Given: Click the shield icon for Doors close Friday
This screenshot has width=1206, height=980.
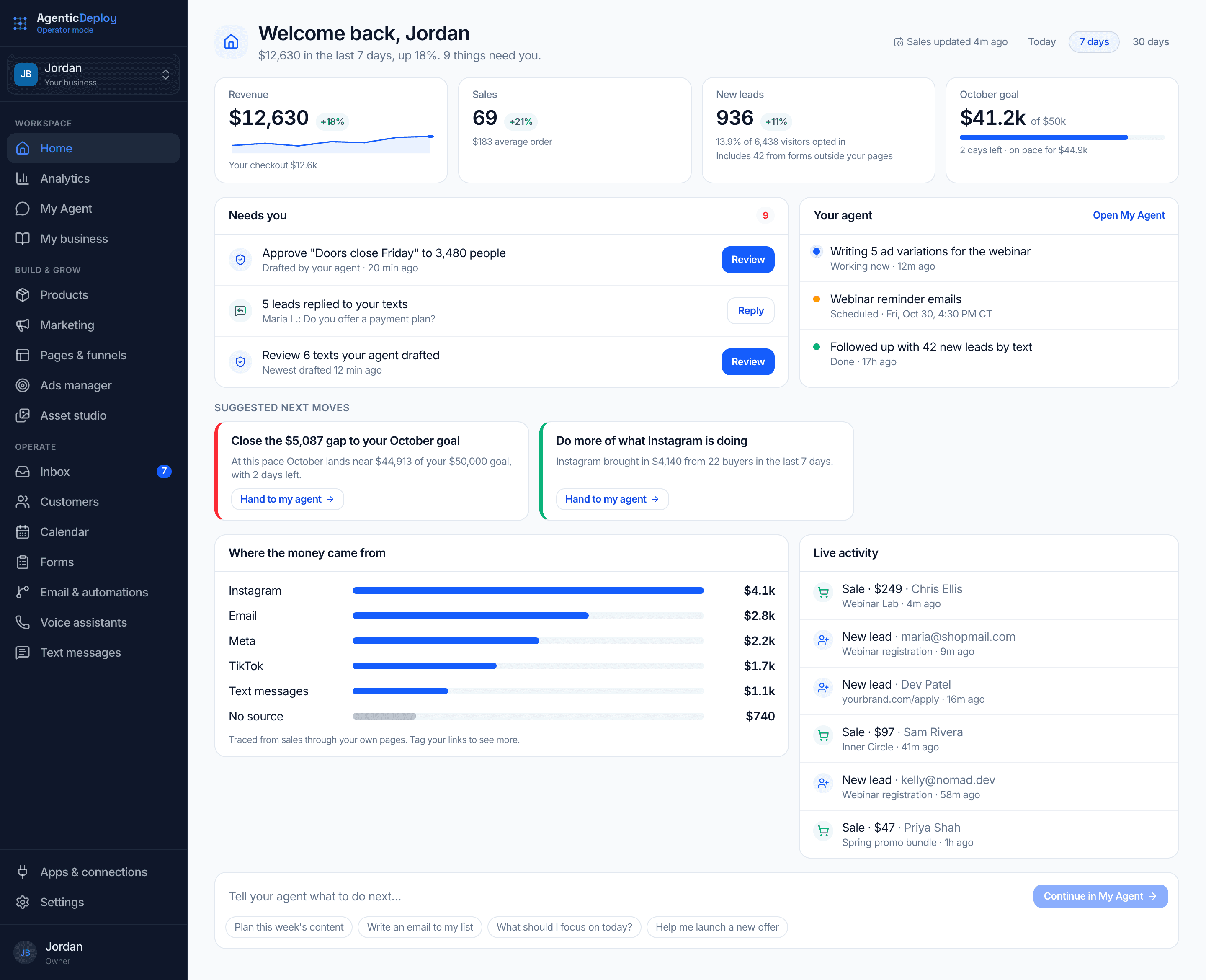Looking at the screenshot, I should [240, 260].
